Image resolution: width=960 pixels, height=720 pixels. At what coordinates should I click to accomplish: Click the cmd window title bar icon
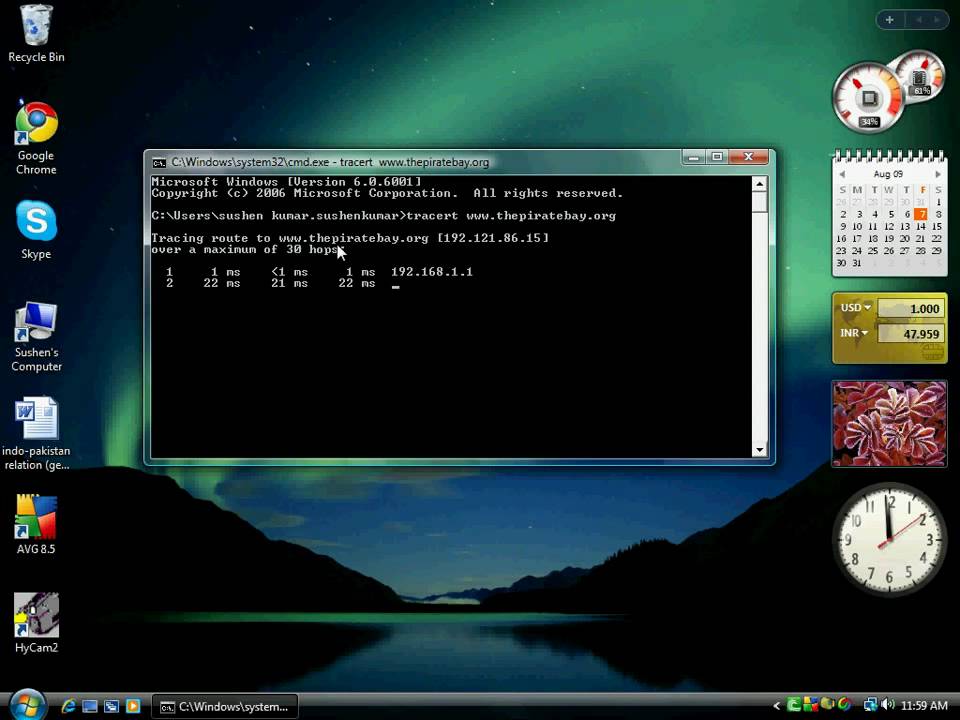point(159,162)
